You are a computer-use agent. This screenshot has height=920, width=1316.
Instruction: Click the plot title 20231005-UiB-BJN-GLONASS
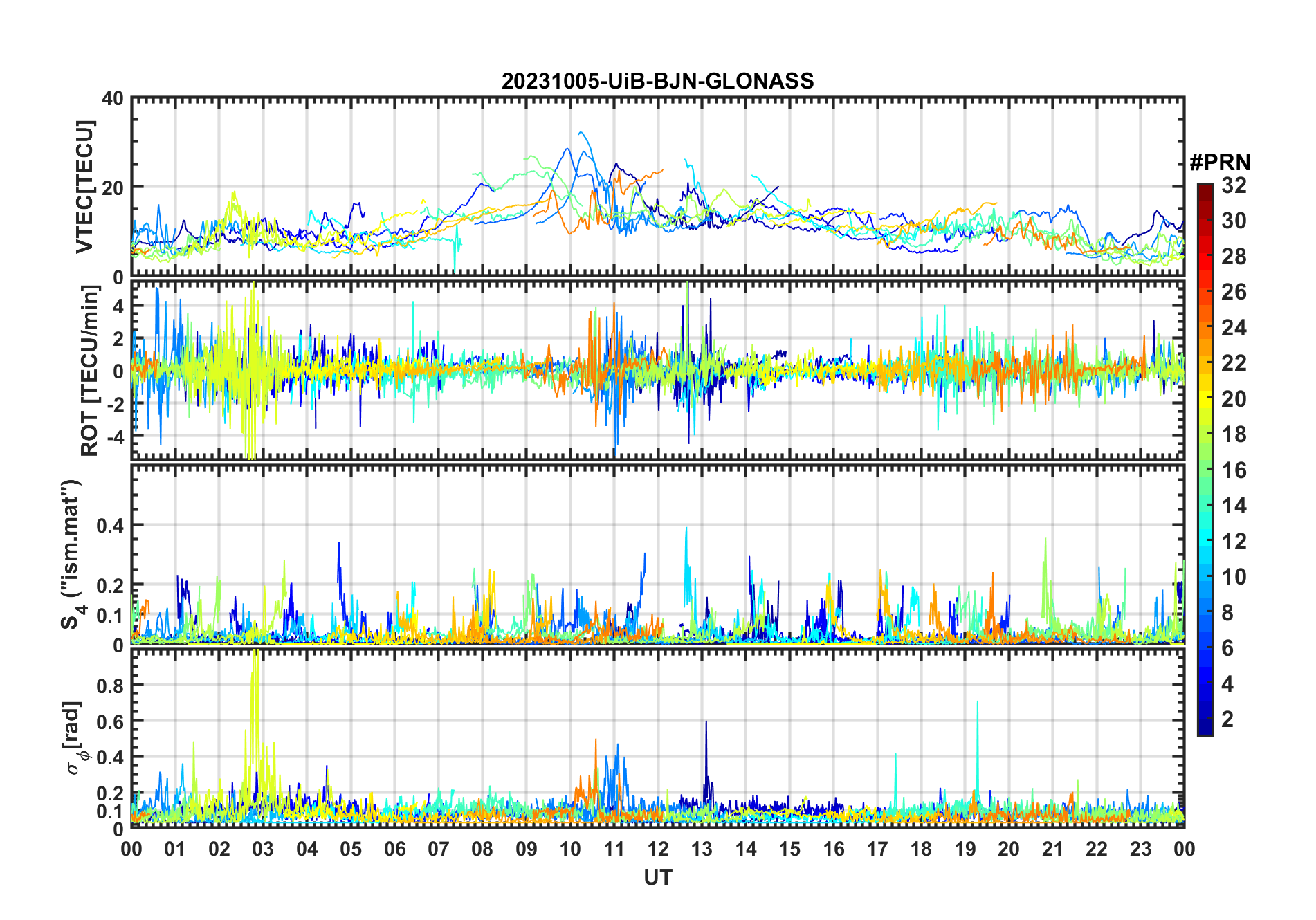[x=657, y=81]
